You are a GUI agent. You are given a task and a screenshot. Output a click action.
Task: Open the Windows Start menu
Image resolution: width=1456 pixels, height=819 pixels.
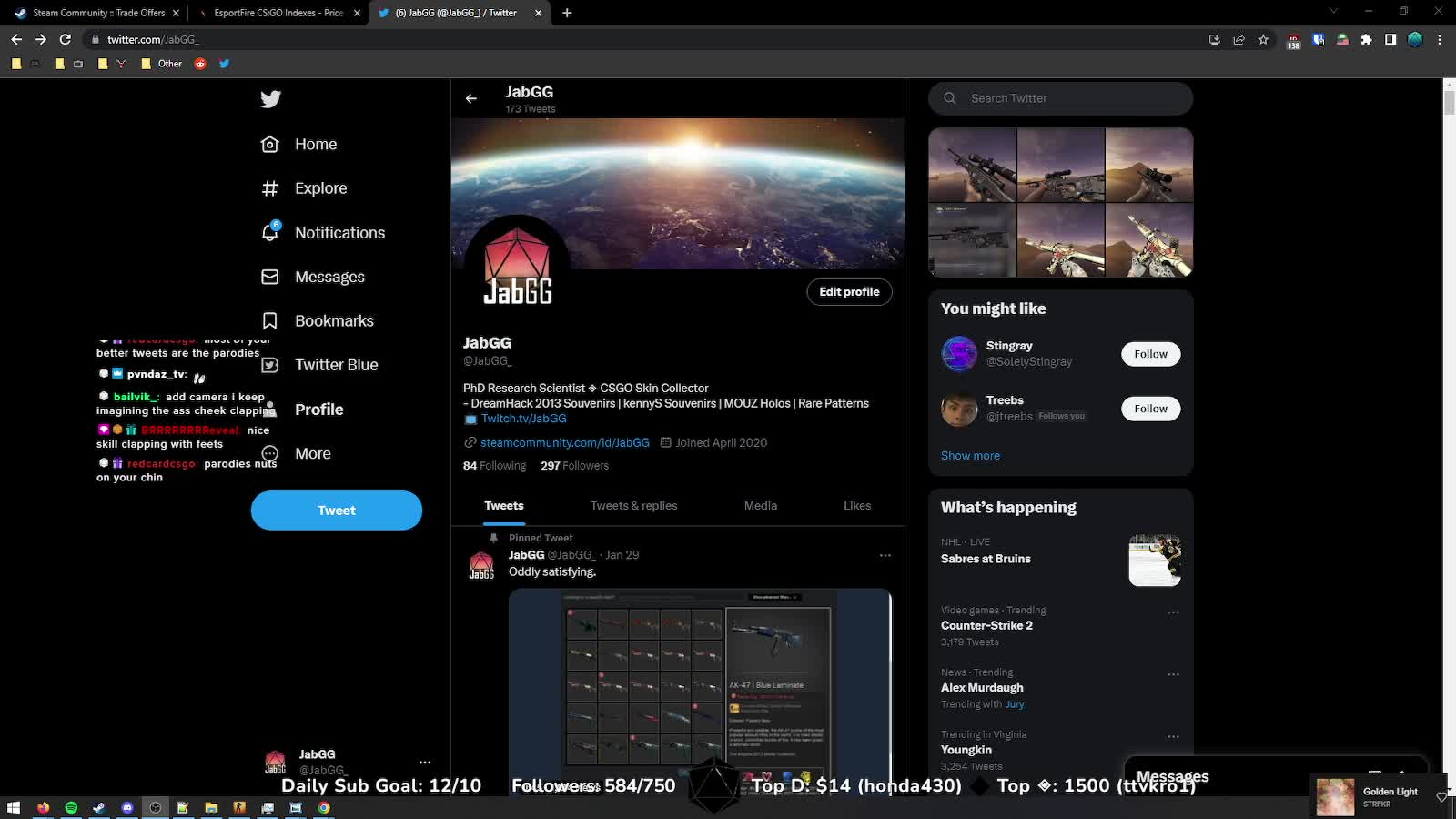coord(14,807)
